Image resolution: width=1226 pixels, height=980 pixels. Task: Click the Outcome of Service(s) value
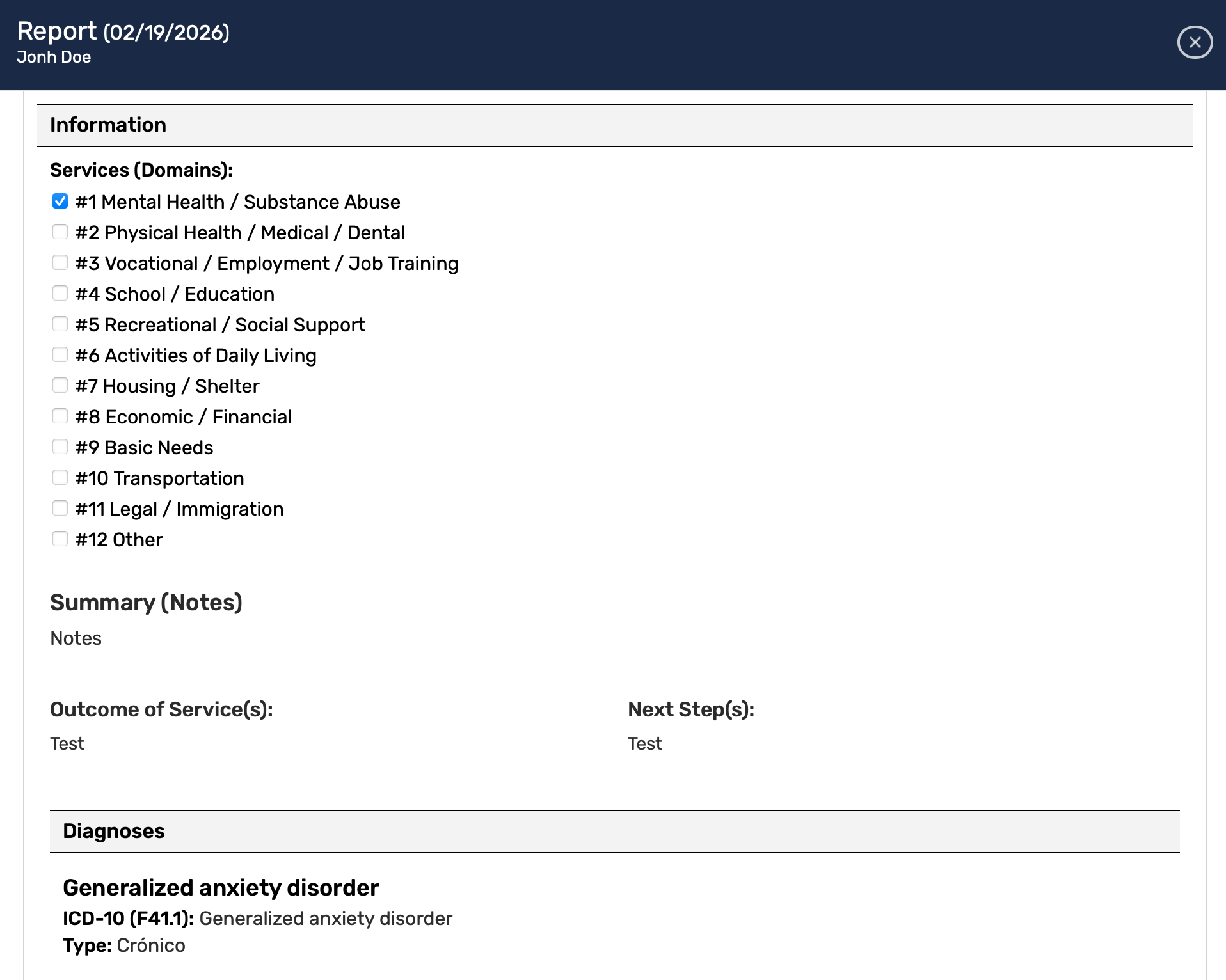[67, 743]
